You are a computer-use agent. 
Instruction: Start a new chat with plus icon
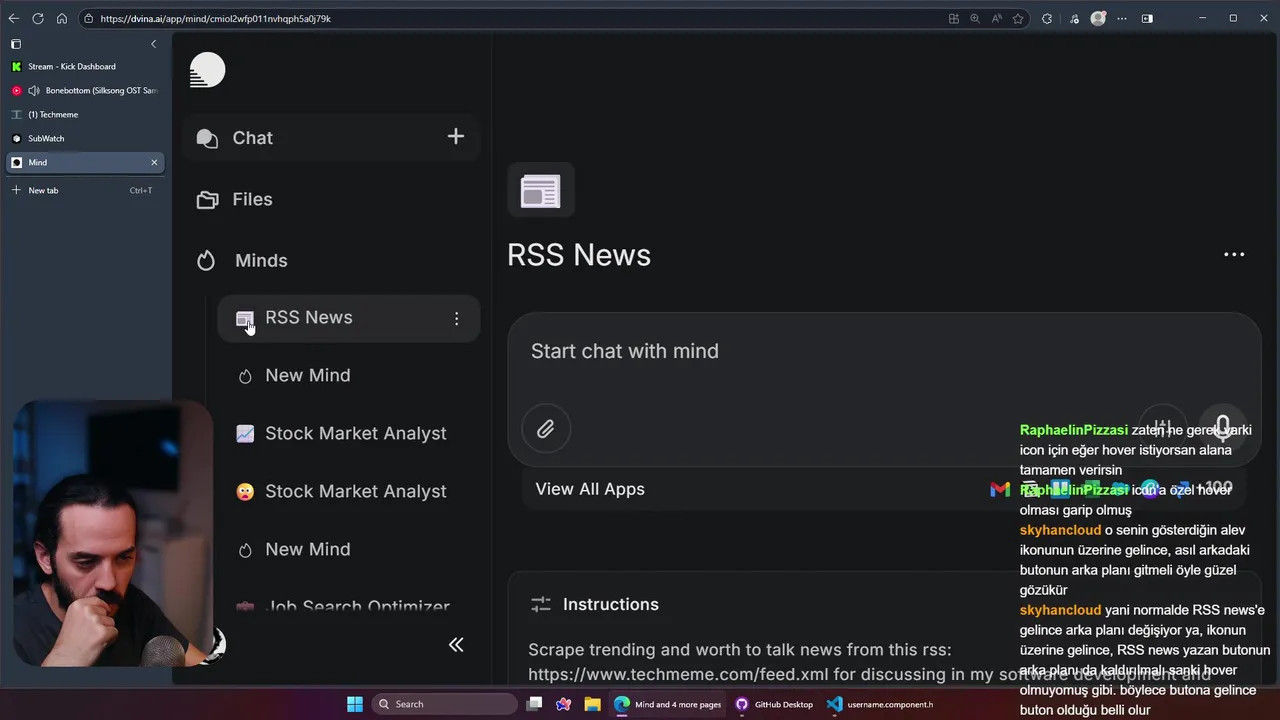456,136
